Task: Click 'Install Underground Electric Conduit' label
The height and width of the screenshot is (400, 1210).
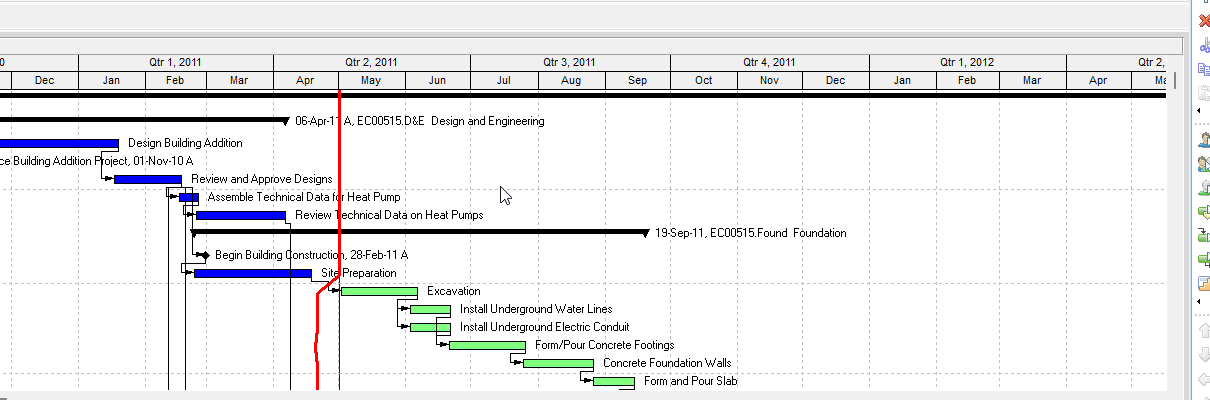Action: point(545,327)
